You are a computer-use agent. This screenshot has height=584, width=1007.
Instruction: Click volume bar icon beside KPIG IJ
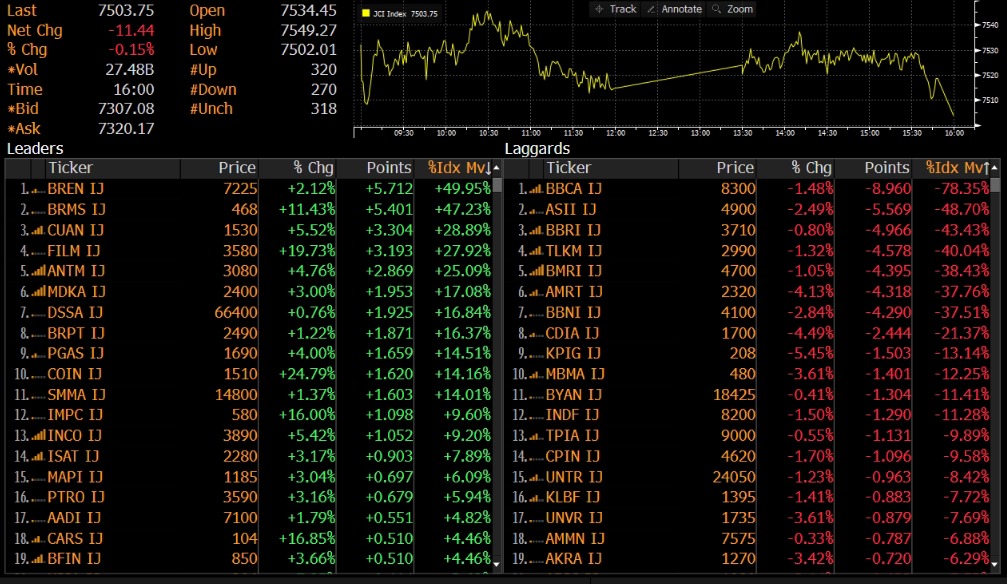point(536,354)
